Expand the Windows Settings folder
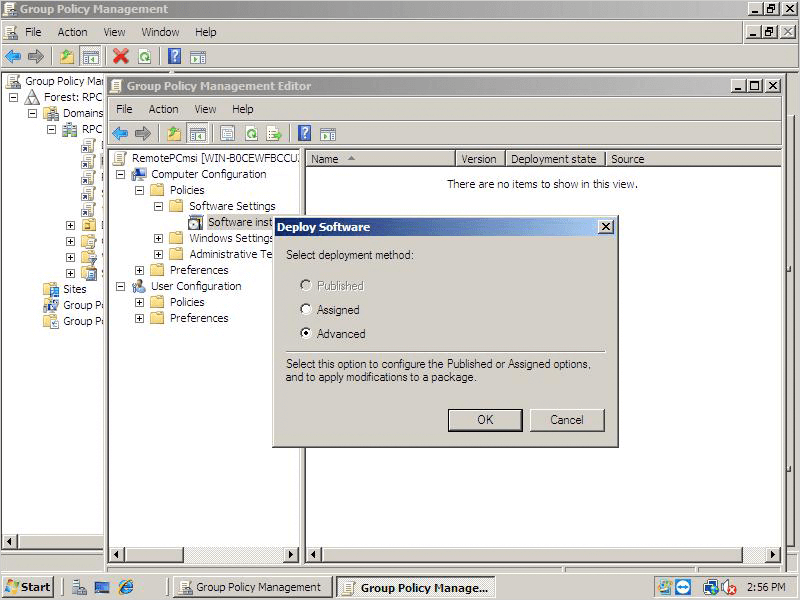 [158, 238]
